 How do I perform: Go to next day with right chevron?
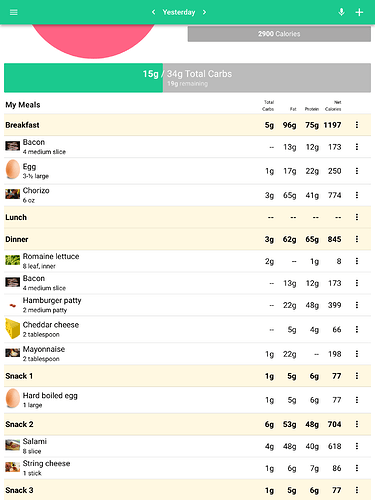tap(204, 12)
